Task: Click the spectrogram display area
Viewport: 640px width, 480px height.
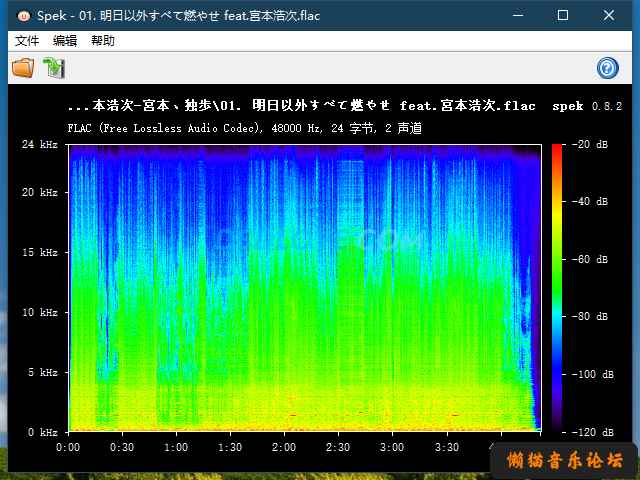Action: click(x=305, y=288)
